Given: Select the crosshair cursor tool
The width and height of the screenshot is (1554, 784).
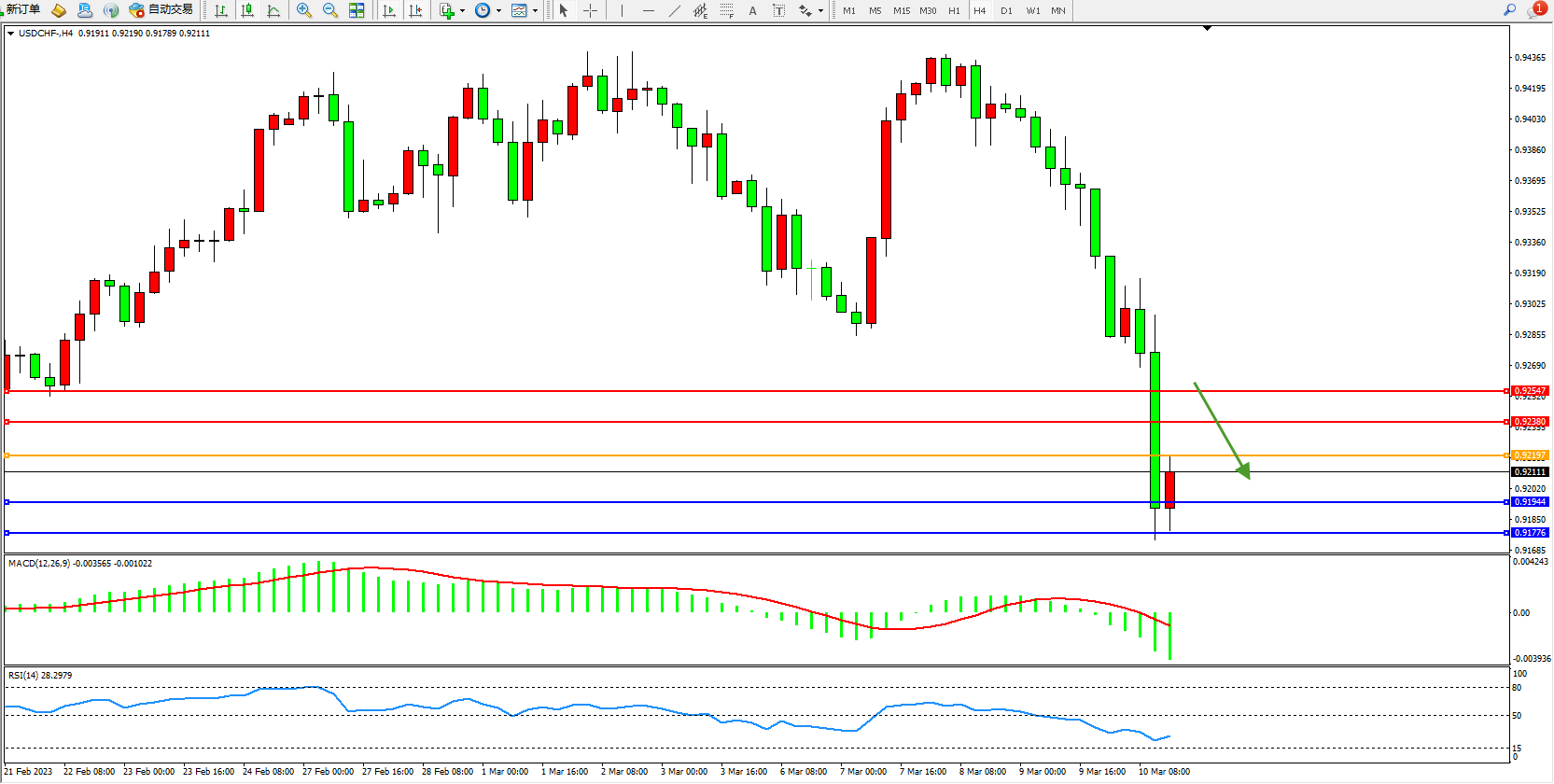Looking at the screenshot, I should [x=590, y=10].
